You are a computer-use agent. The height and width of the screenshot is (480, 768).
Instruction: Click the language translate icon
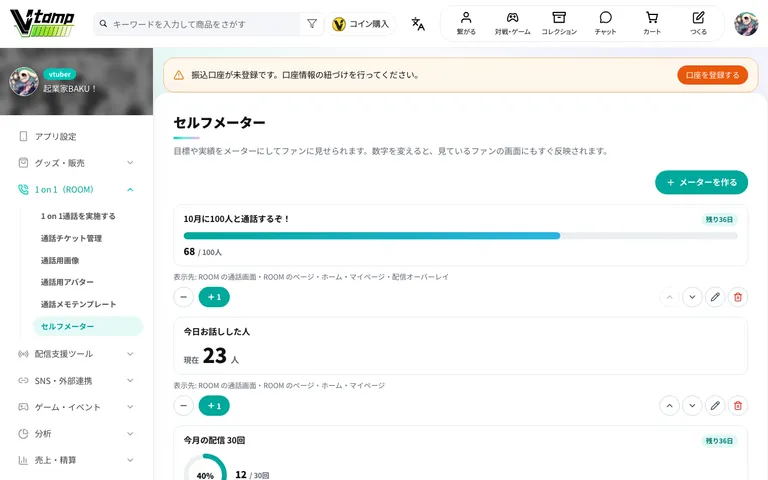point(418,24)
